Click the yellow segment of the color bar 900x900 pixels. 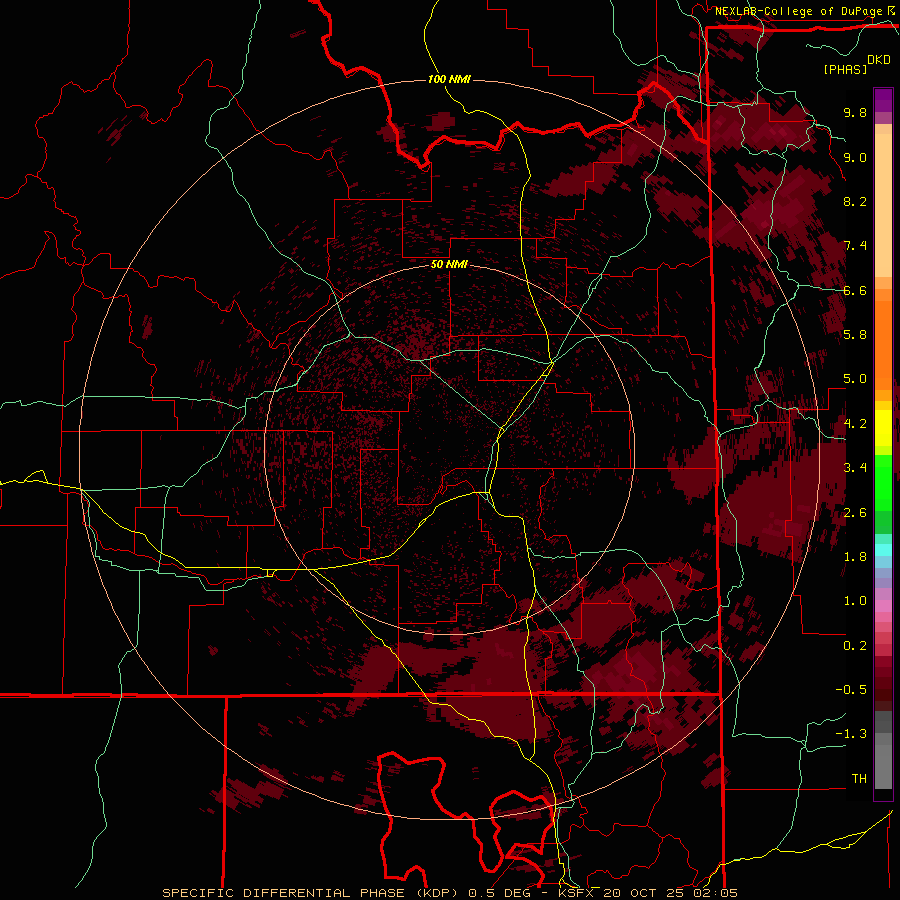tap(883, 428)
